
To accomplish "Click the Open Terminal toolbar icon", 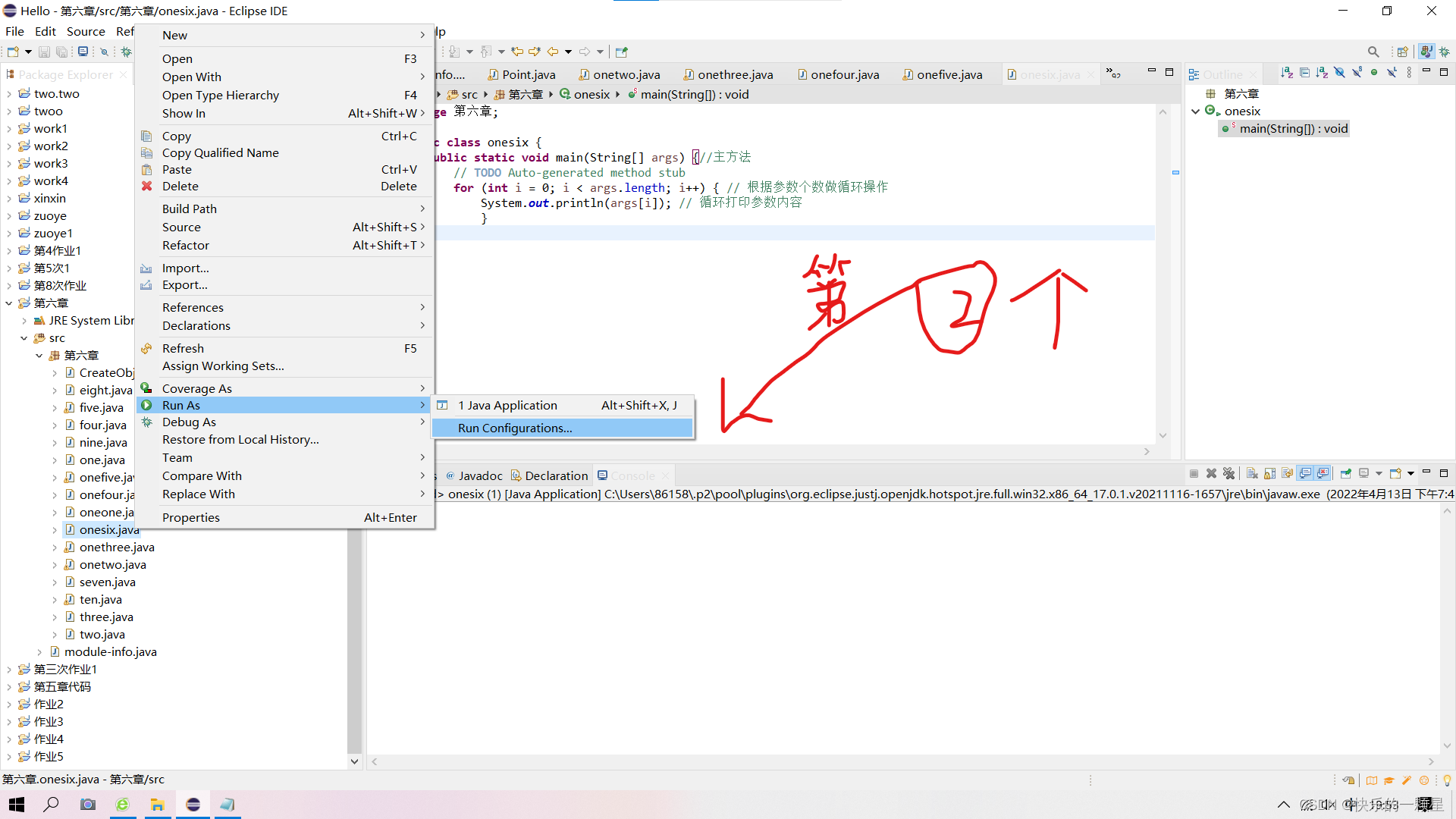I will pyautogui.click(x=83, y=52).
